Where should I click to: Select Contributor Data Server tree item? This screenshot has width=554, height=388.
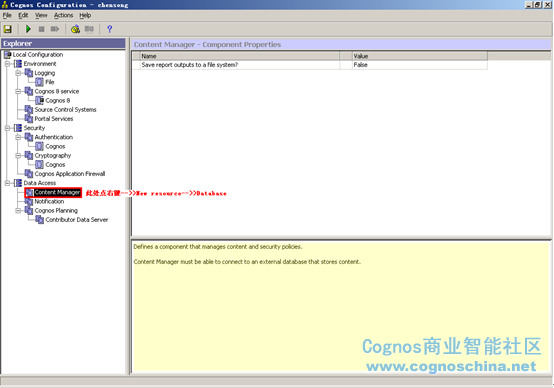[x=77, y=220]
